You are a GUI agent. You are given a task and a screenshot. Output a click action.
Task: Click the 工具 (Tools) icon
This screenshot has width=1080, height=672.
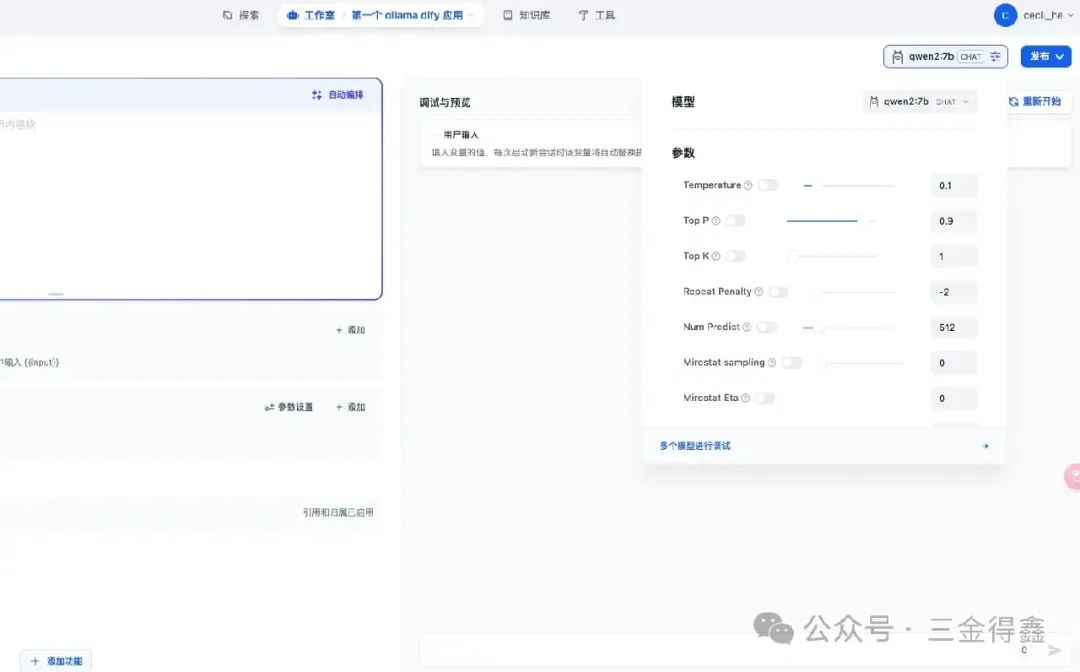pyautogui.click(x=582, y=14)
